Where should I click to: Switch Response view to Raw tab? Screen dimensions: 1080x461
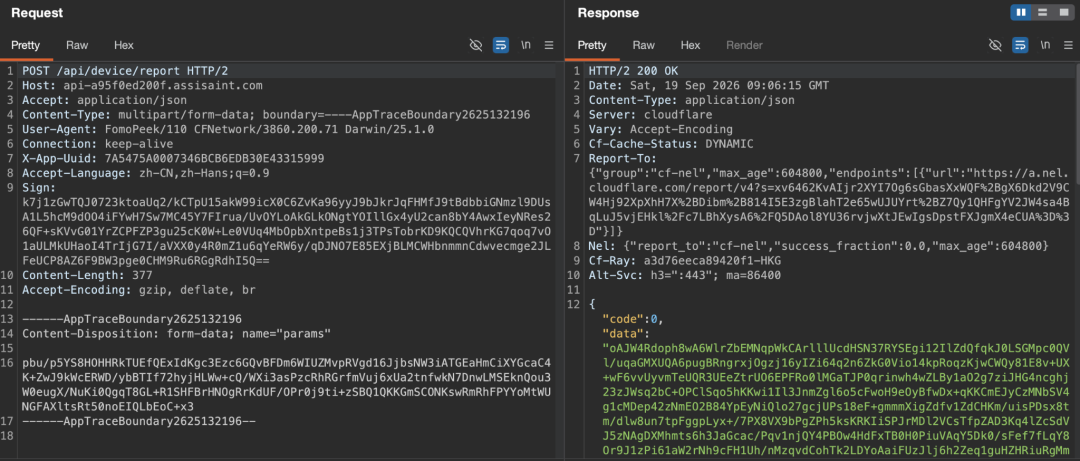pyautogui.click(x=643, y=45)
